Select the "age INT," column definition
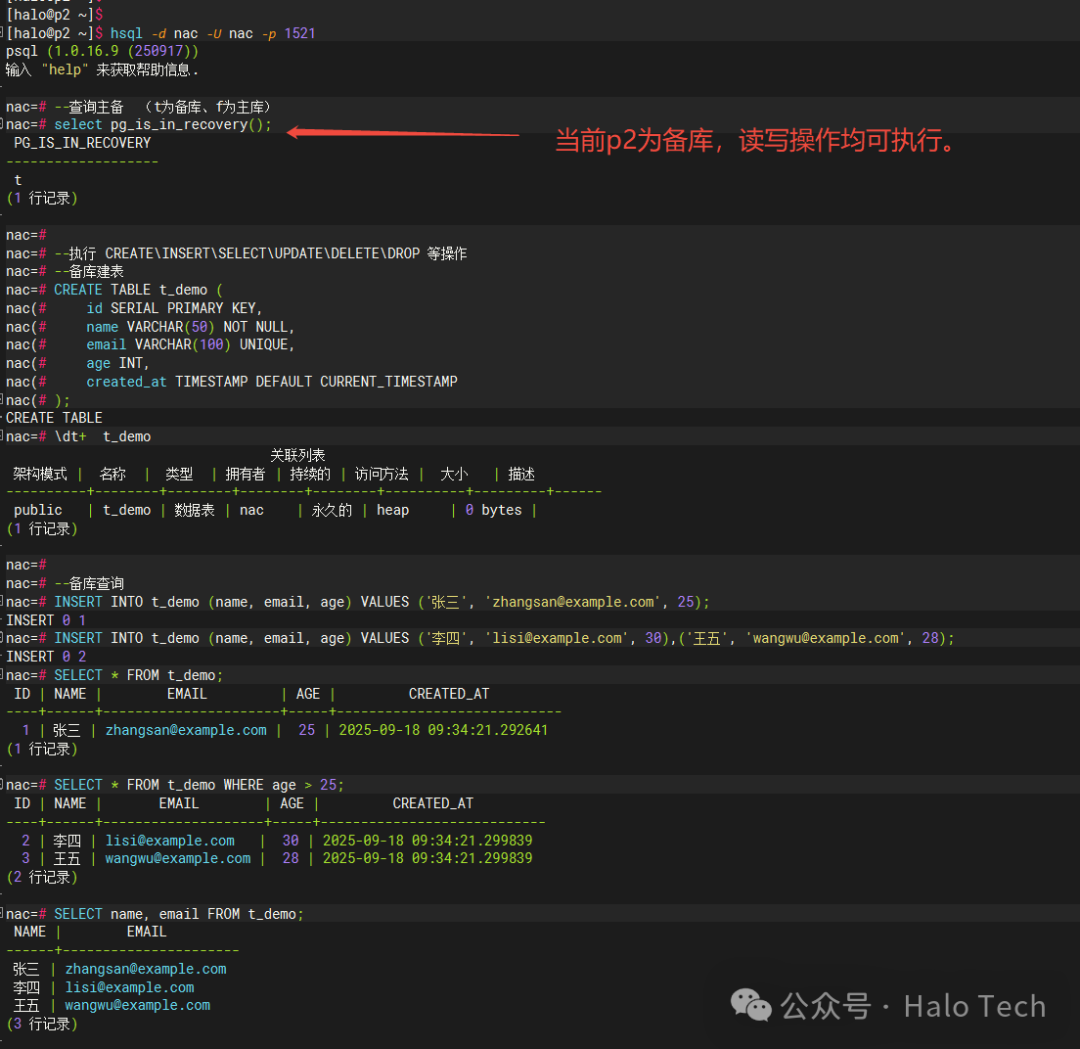Viewport: 1080px width, 1049px height. 118,363
